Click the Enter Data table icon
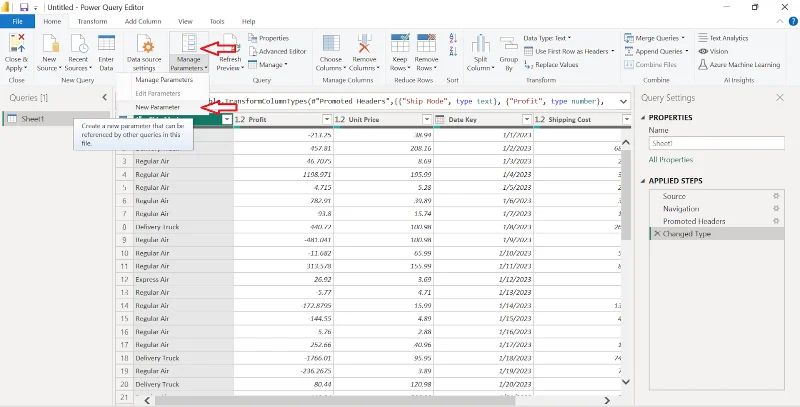 [106, 44]
